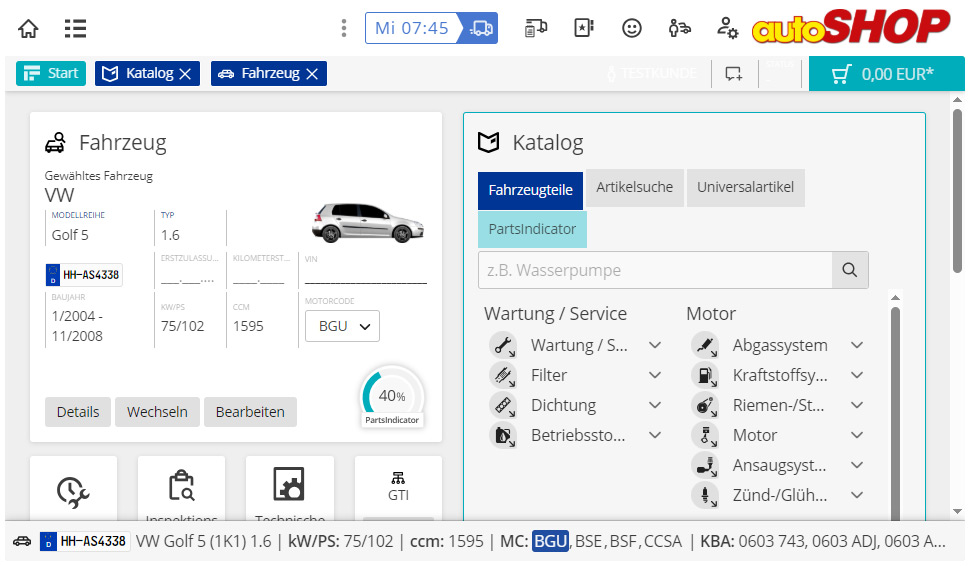Click the Wartung / S... wrench icon
This screenshot has width=971, height=566.
[x=503, y=345]
